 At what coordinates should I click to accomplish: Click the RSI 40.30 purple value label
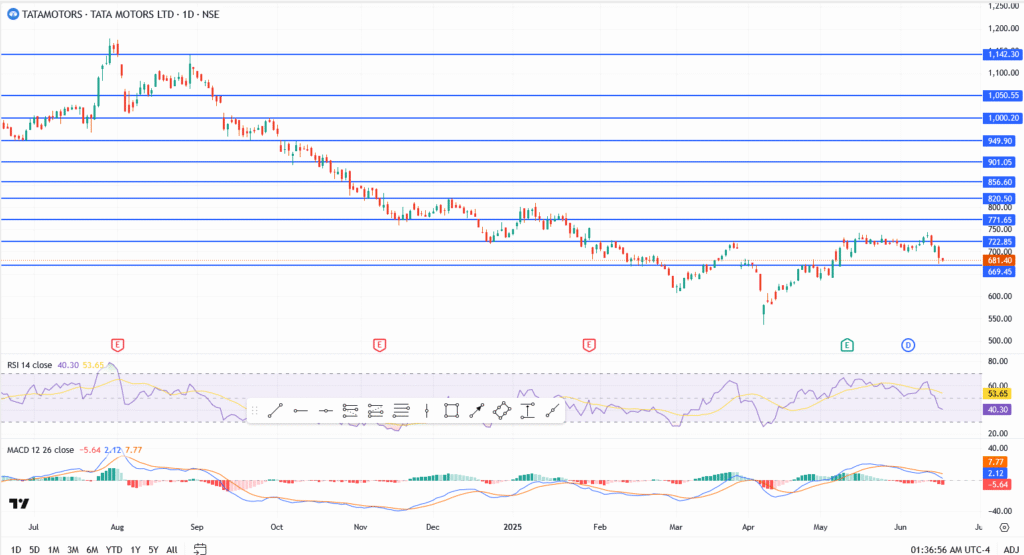coord(997,409)
